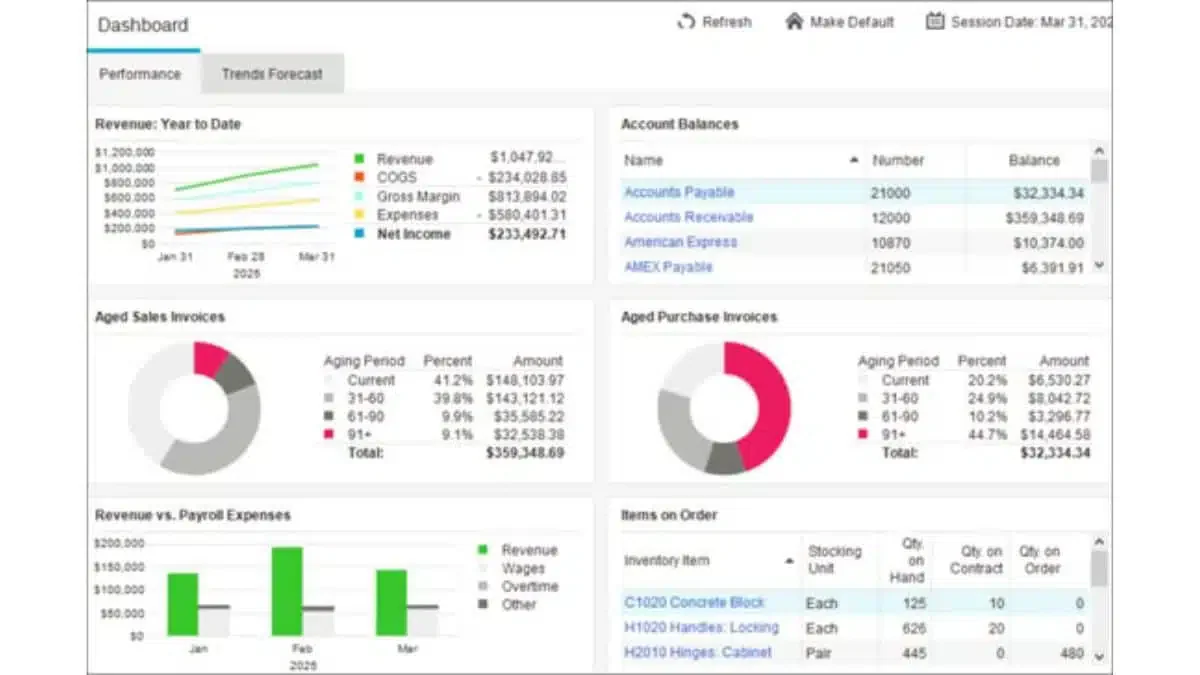Sort Account Balances by Name arrow
This screenshot has width=1200, height=675.
[854, 160]
